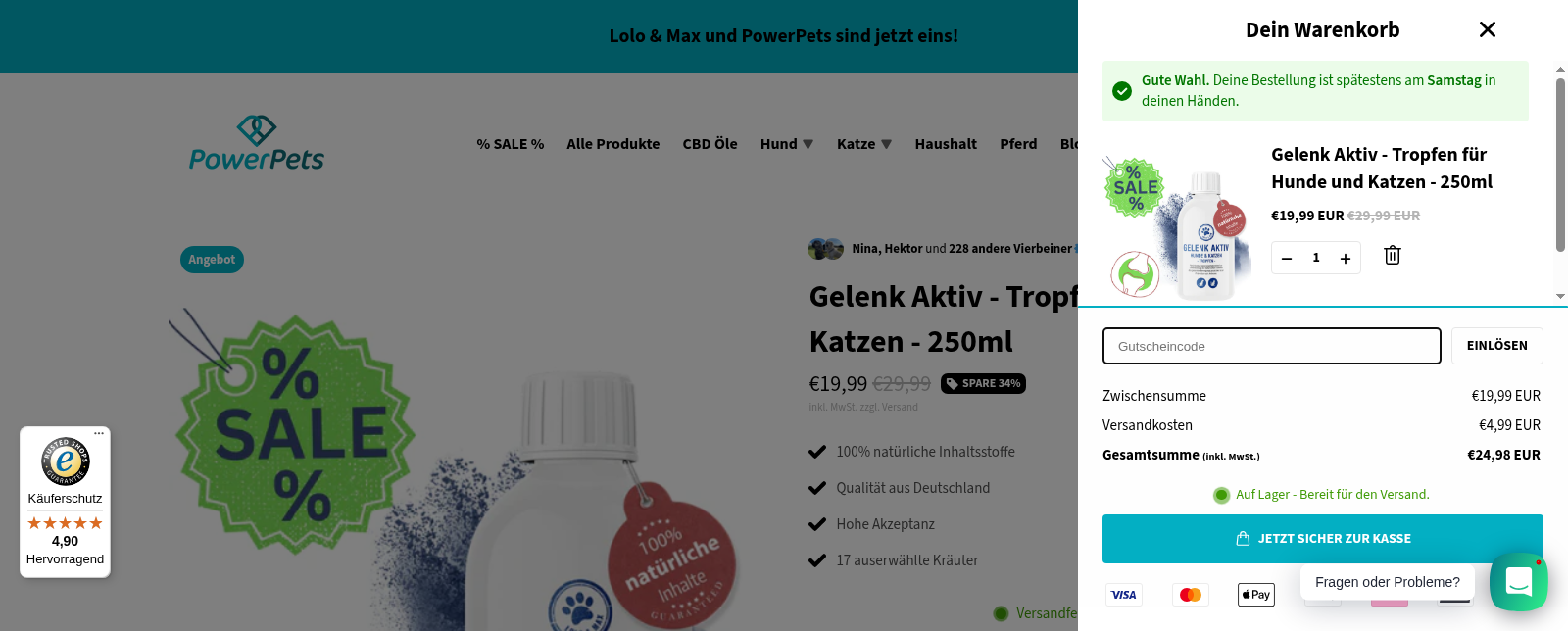Image resolution: width=1568 pixels, height=631 pixels.
Task: Click the Mastercard payment icon
Action: [1191, 595]
